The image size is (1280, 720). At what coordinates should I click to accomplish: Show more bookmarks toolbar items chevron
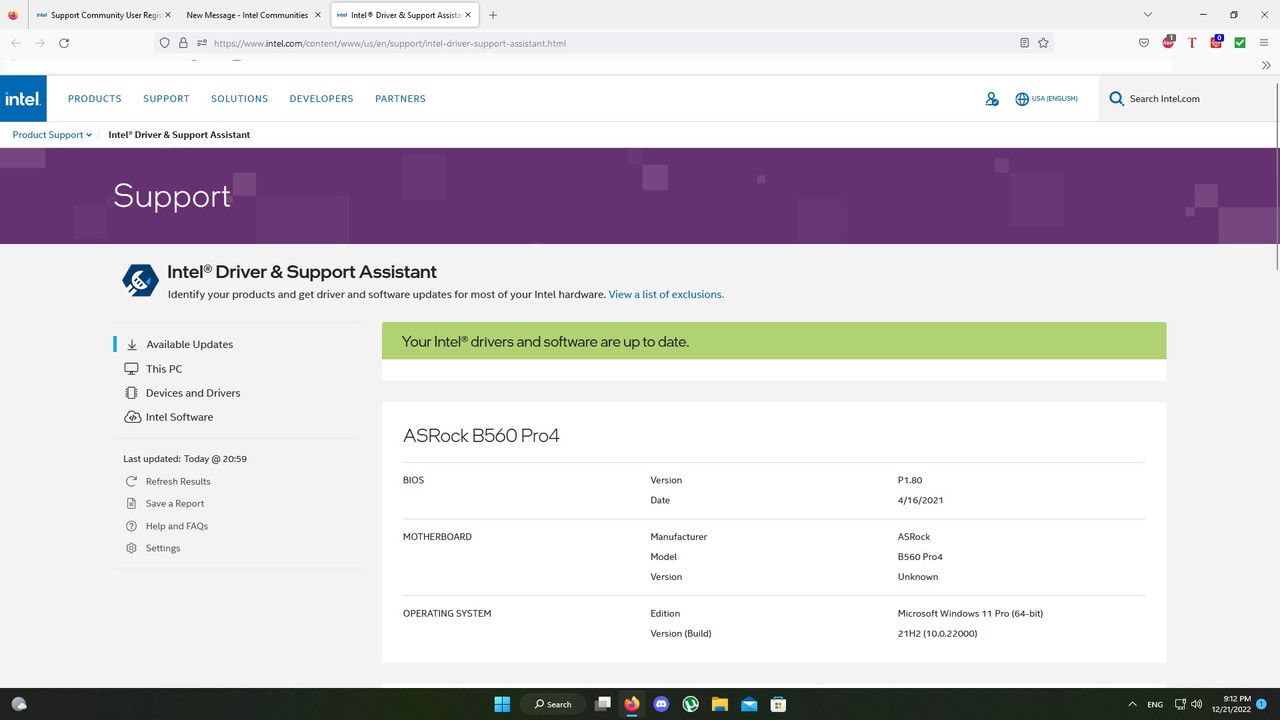pos(1266,65)
